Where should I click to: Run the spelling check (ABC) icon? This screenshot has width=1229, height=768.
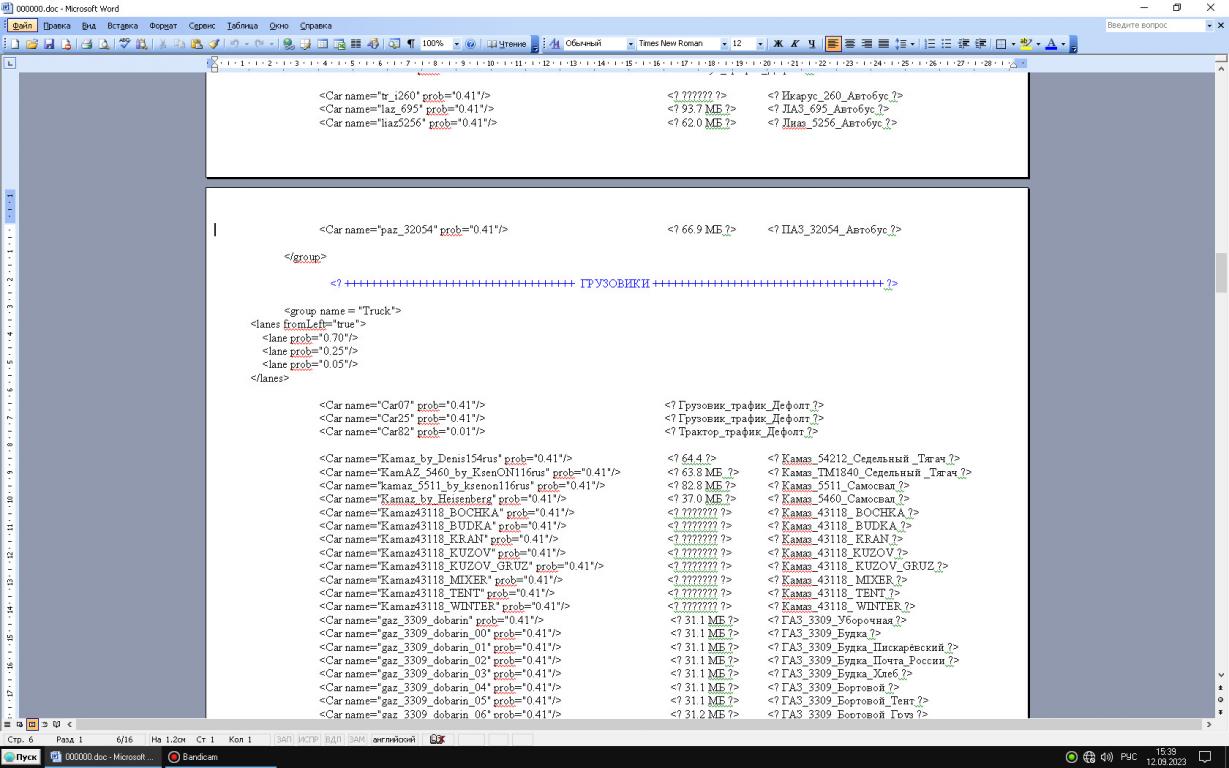[126, 44]
